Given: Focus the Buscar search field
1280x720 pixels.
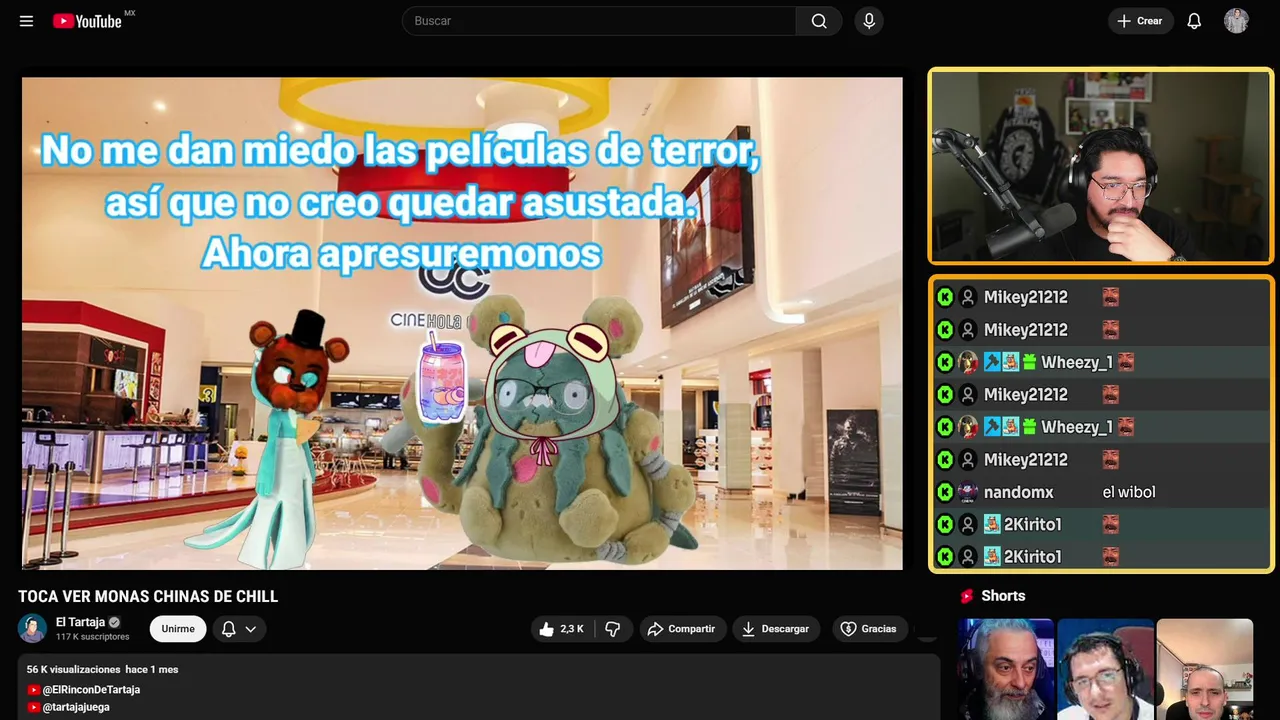Looking at the screenshot, I should coord(599,21).
